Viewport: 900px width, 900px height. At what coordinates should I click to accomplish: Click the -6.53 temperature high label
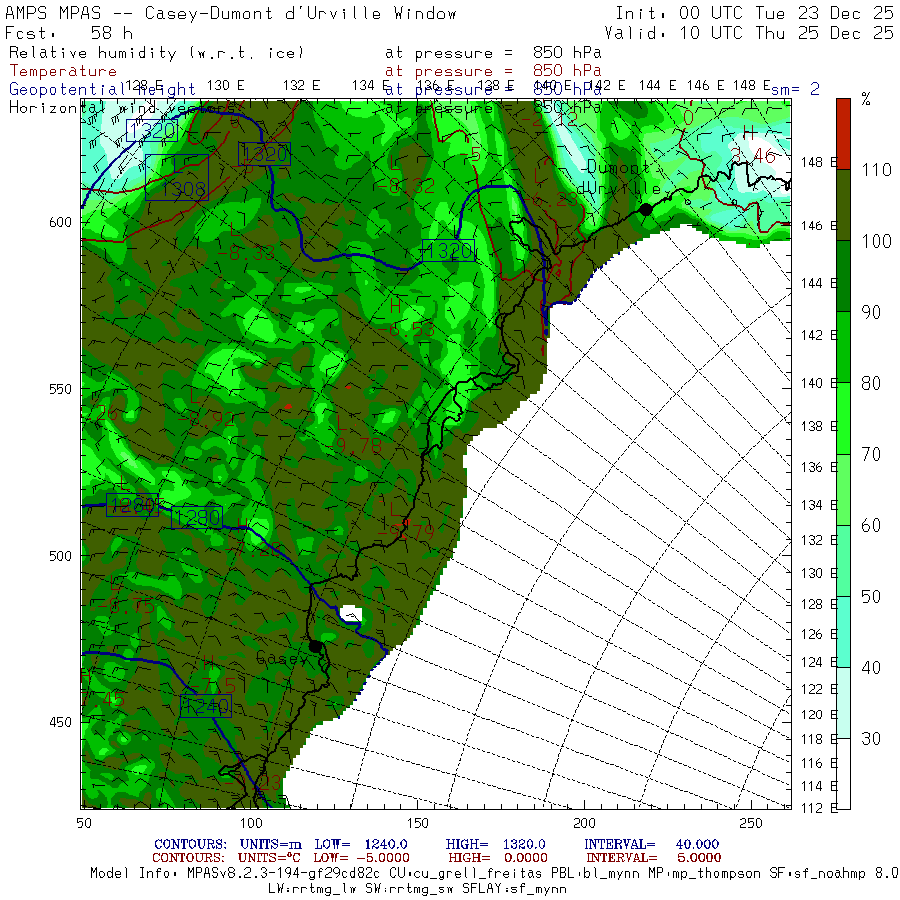coord(406,329)
